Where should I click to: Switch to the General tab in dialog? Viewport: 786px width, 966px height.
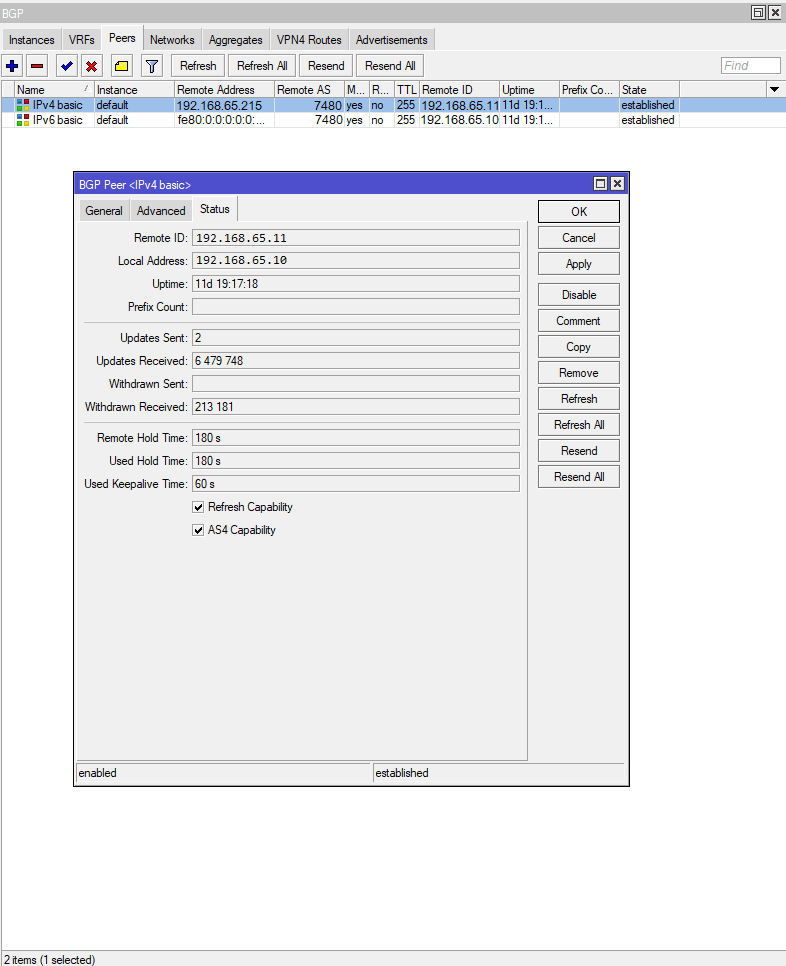point(104,211)
